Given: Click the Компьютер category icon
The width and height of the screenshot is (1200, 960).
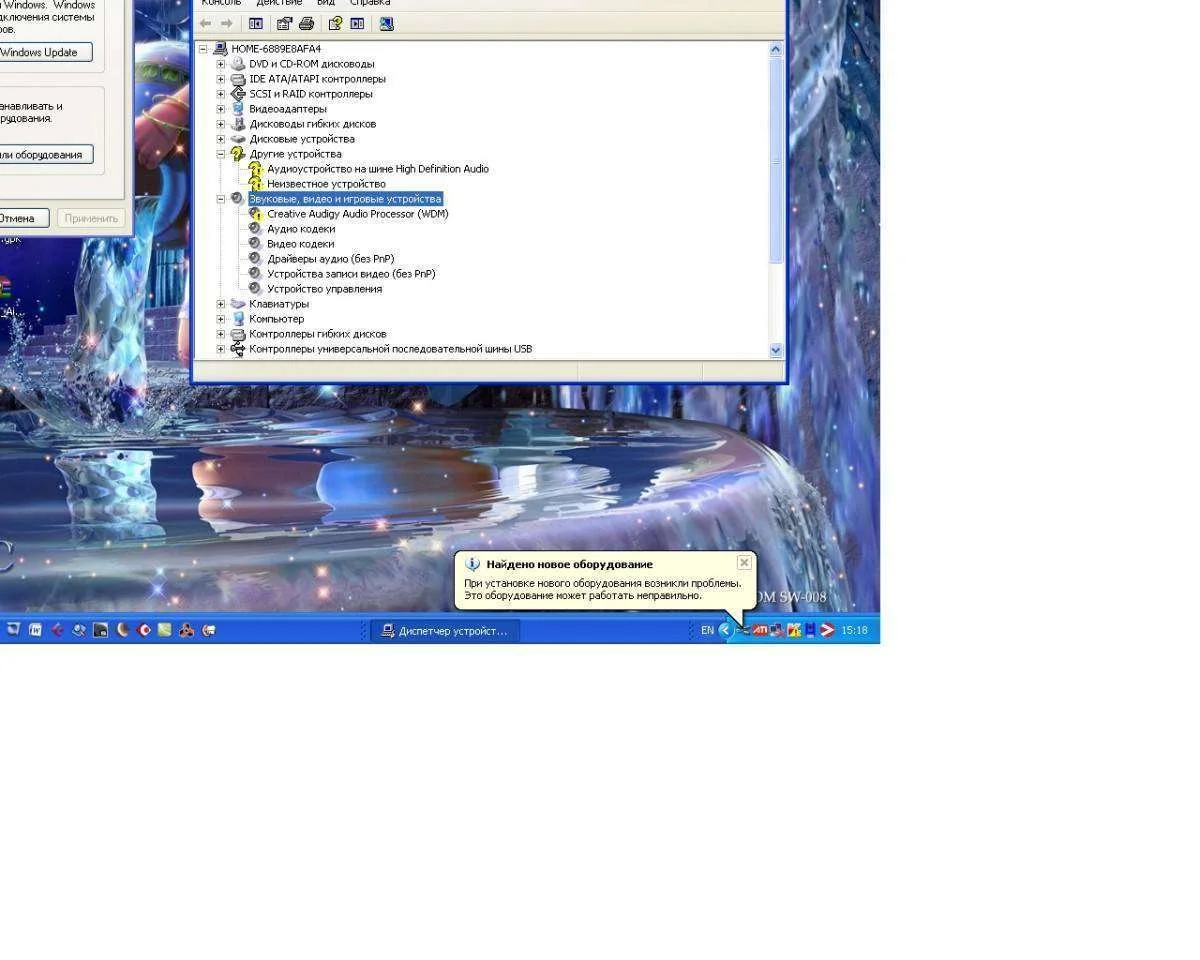Looking at the screenshot, I should [x=238, y=319].
